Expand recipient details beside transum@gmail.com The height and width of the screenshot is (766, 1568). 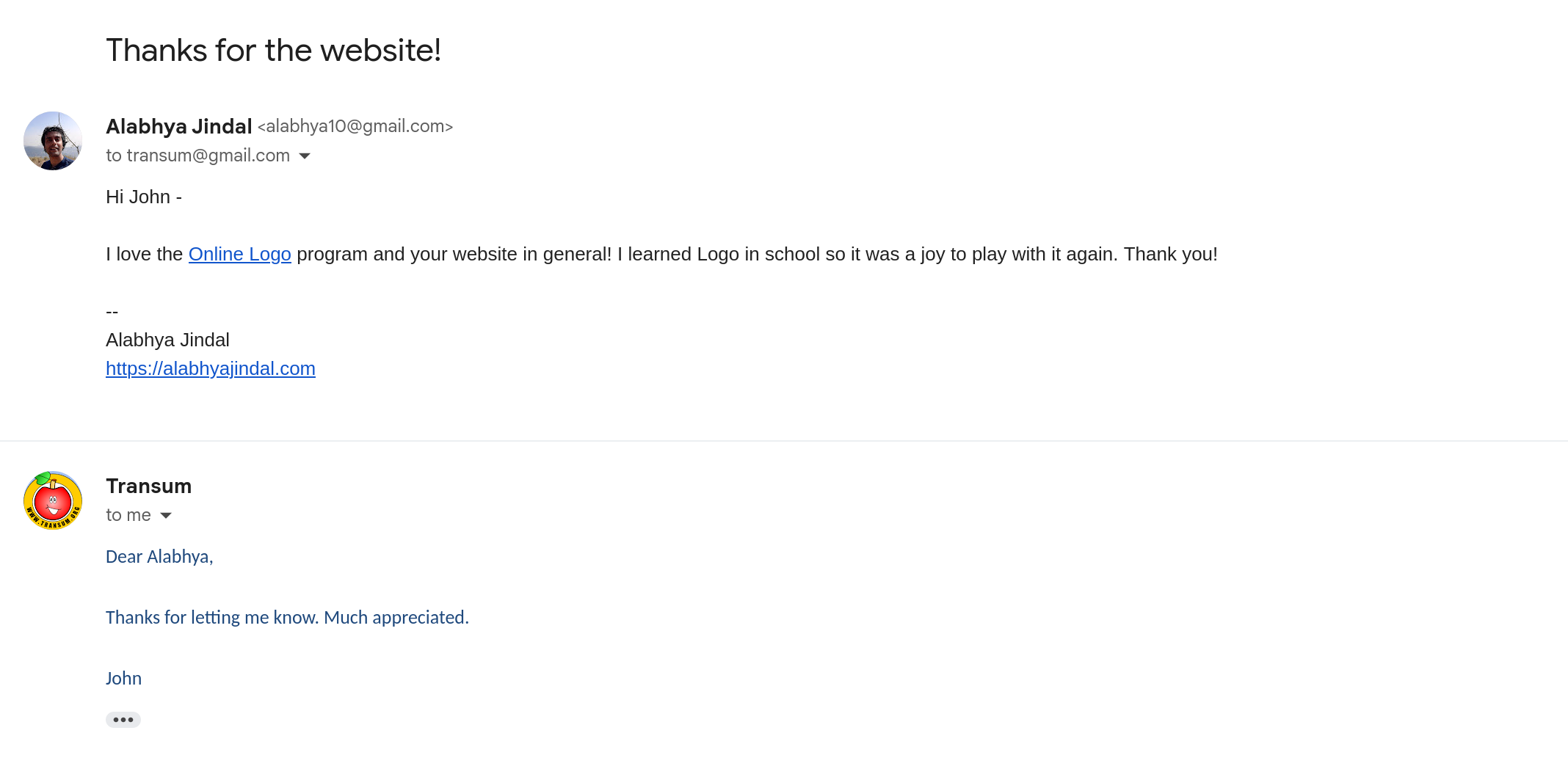(x=305, y=156)
